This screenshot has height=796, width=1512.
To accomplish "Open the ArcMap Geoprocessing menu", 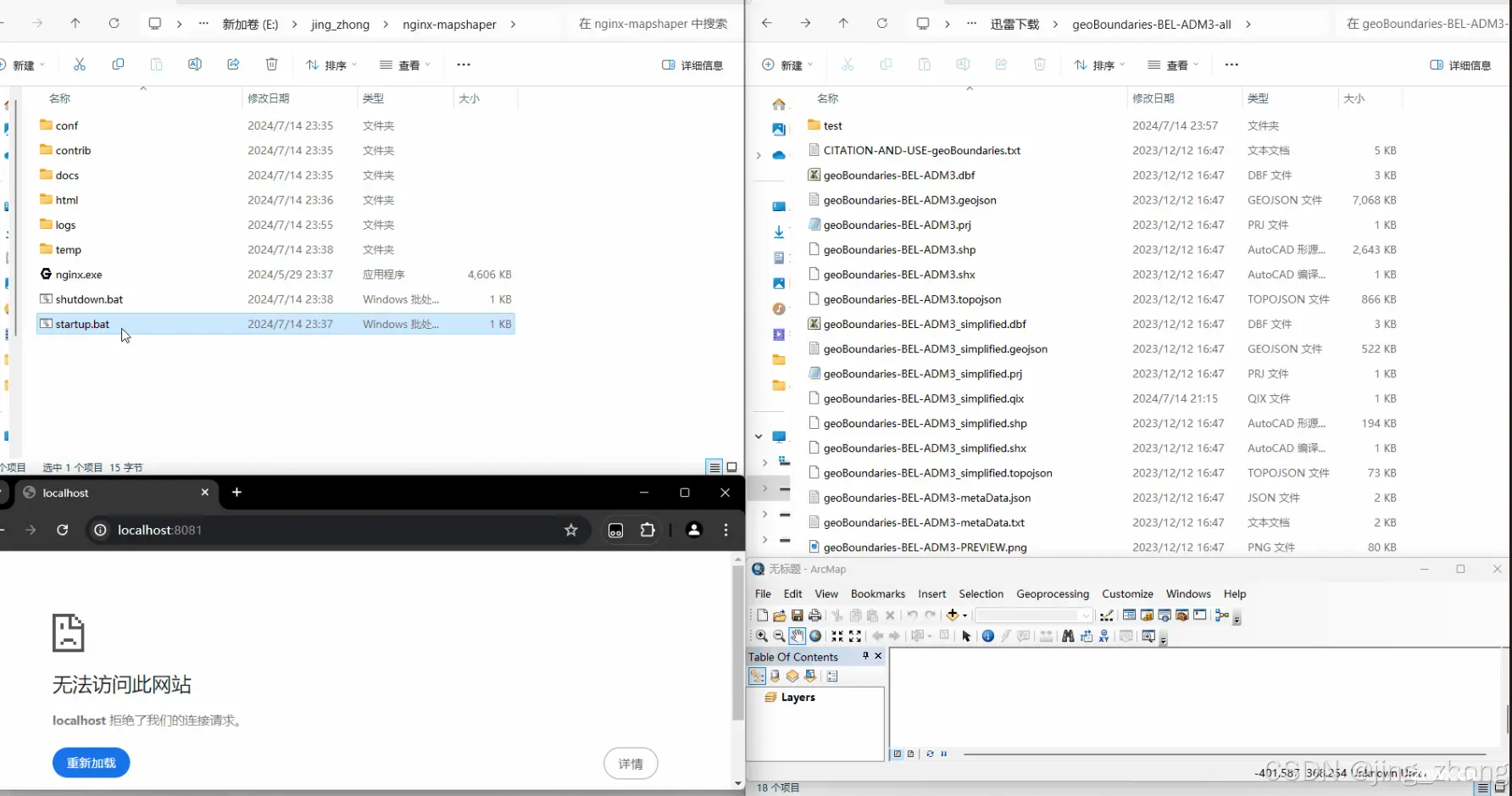I will pyautogui.click(x=1053, y=593).
